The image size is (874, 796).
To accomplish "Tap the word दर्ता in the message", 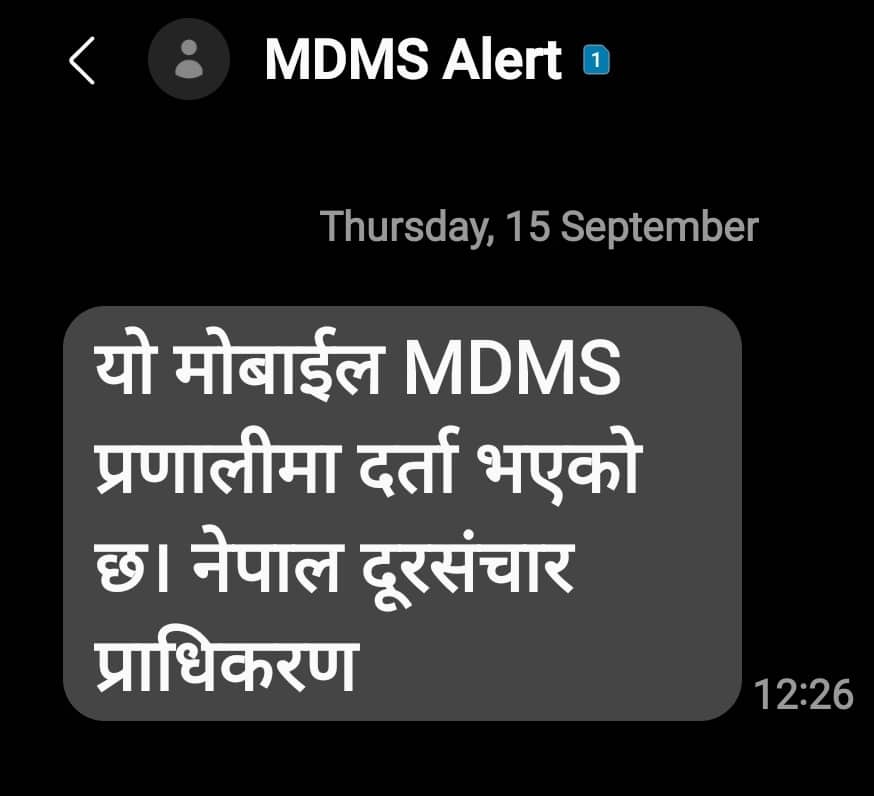I will point(407,462).
